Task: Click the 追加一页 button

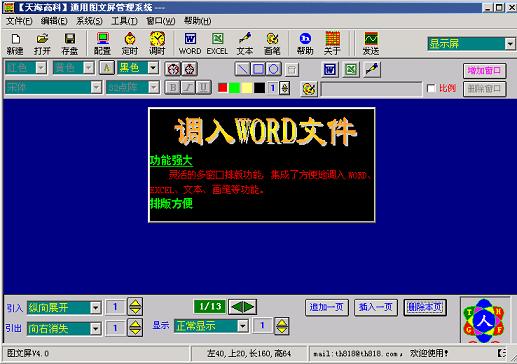Action: [327, 307]
